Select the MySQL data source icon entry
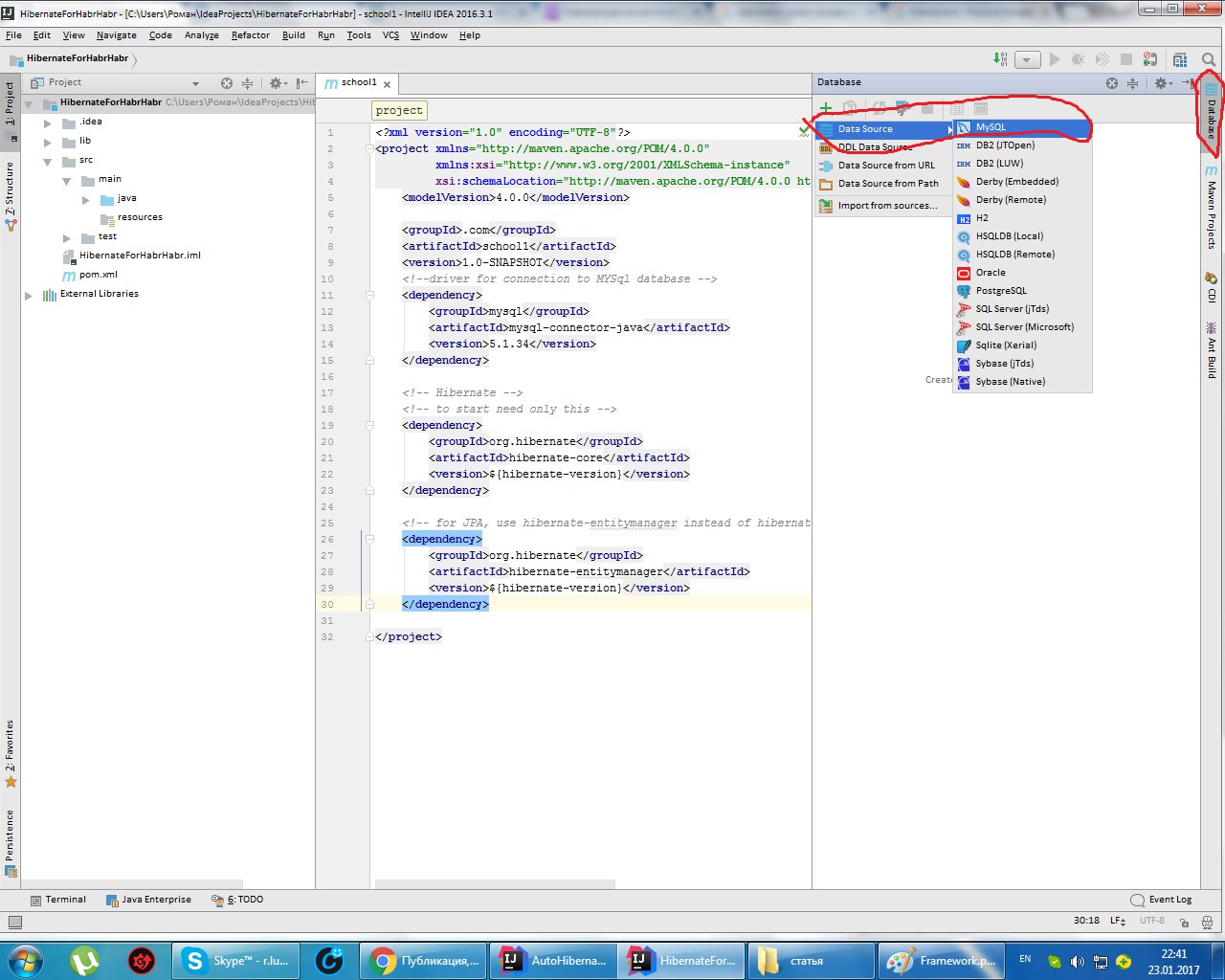Viewport: 1225px width, 980px height. (1022, 127)
